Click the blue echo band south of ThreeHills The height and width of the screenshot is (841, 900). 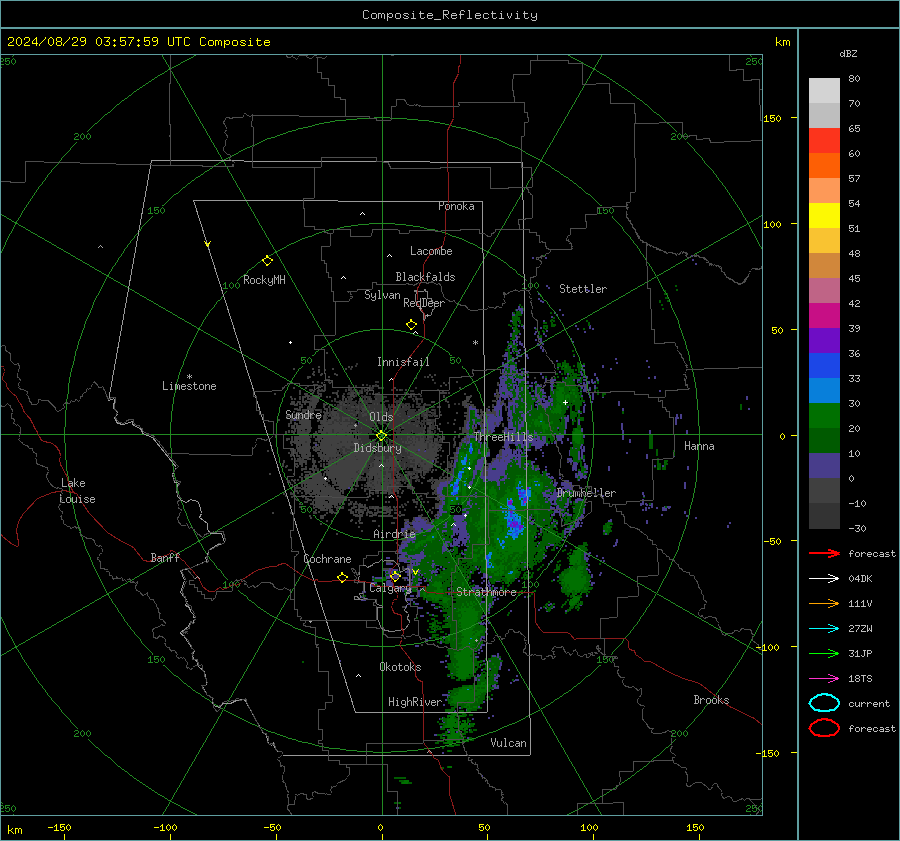click(459, 478)
